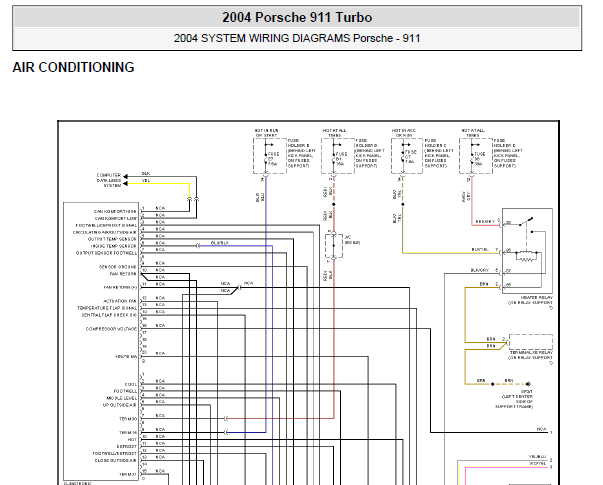Click the 'COOL' pin label

coord(131,384)
